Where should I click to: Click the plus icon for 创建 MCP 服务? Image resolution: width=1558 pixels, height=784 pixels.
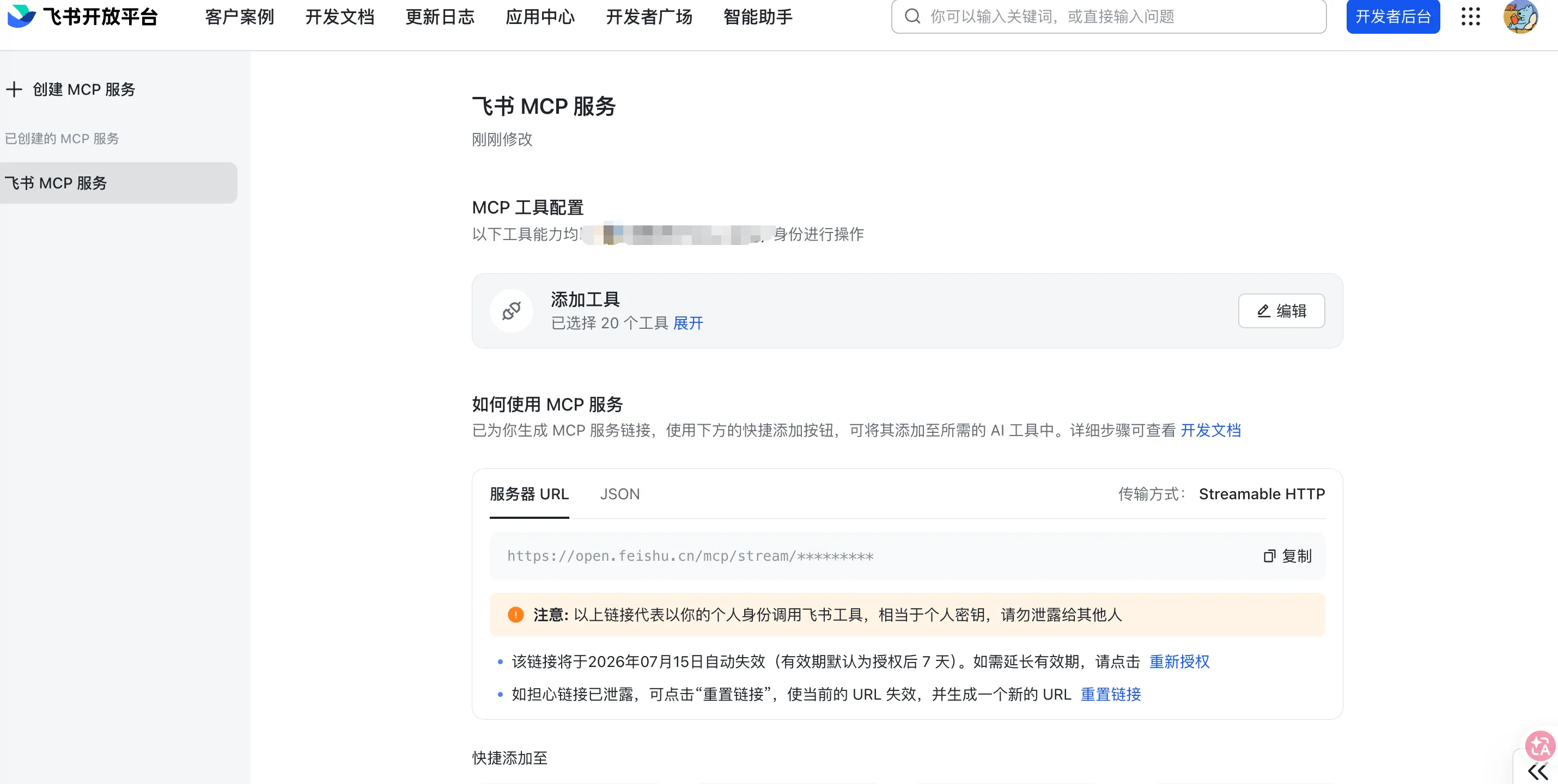14,89
